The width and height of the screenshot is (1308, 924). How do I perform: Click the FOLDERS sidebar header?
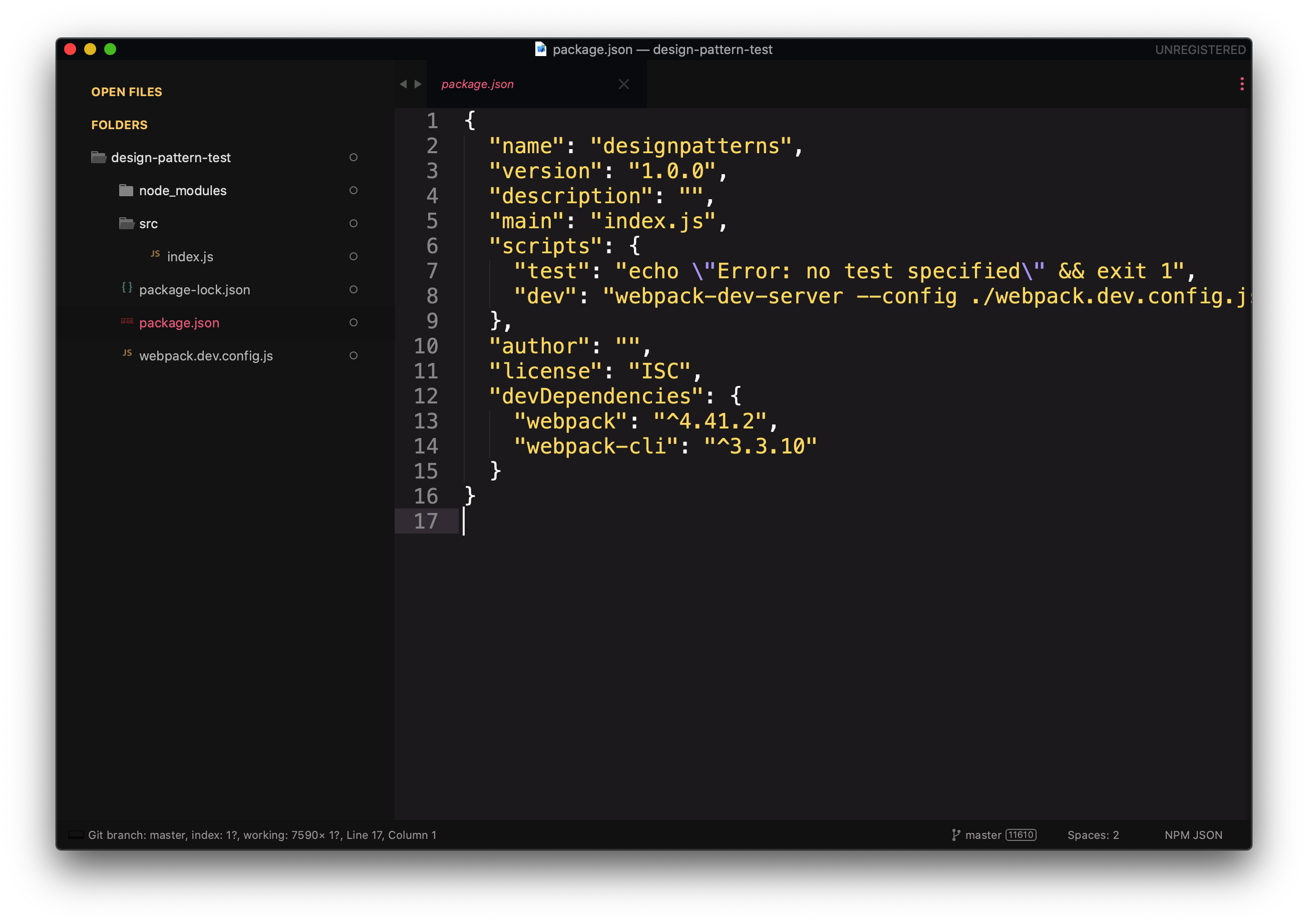tap(119, 125)
